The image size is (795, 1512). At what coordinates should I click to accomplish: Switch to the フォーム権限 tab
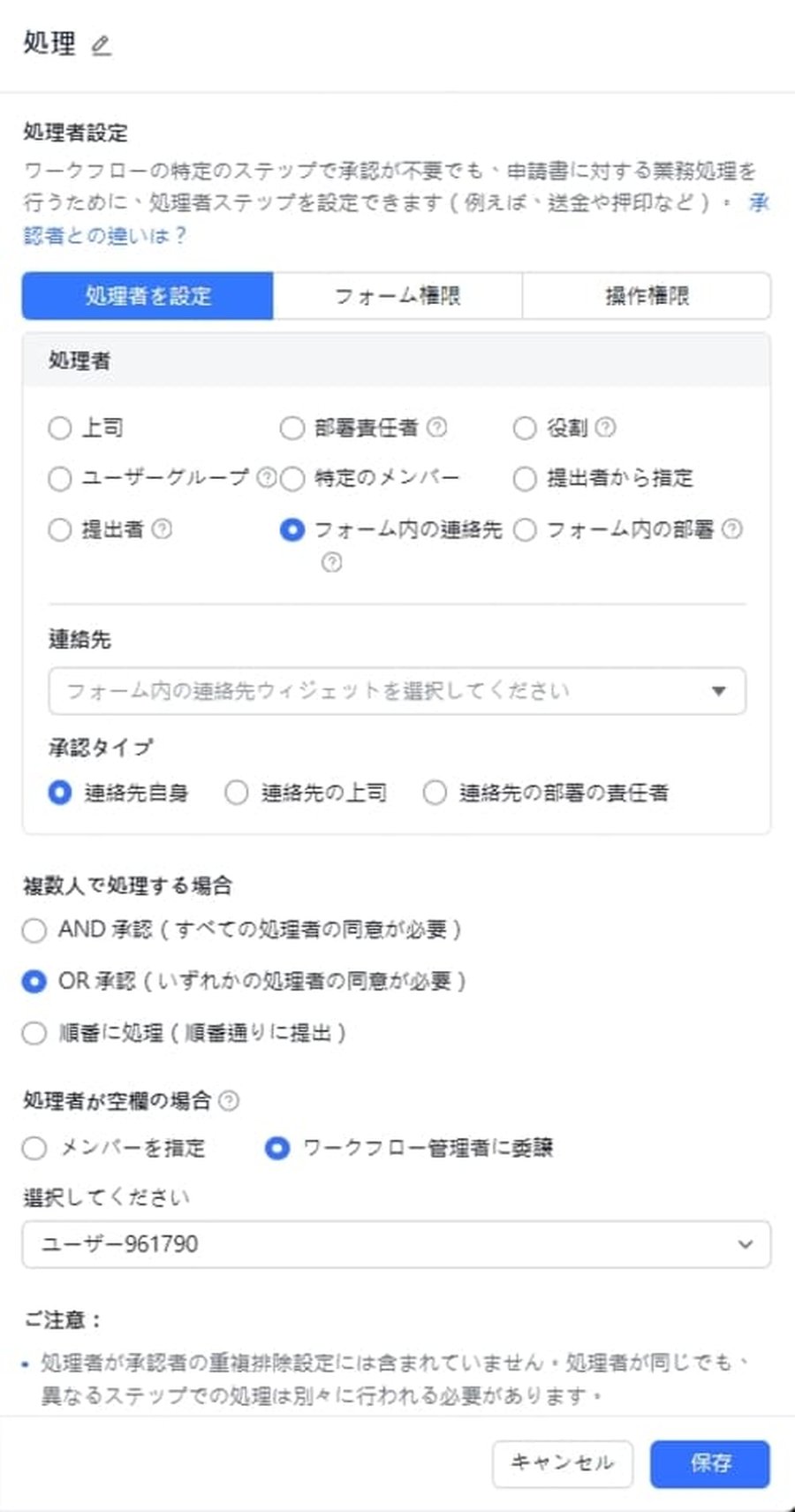tap(398, 296)
